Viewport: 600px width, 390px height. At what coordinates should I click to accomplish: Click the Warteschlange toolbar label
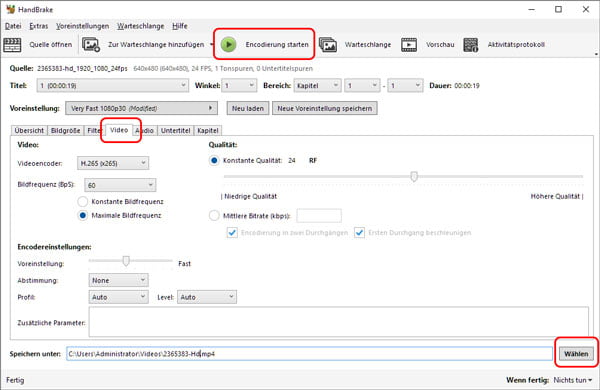368,45
